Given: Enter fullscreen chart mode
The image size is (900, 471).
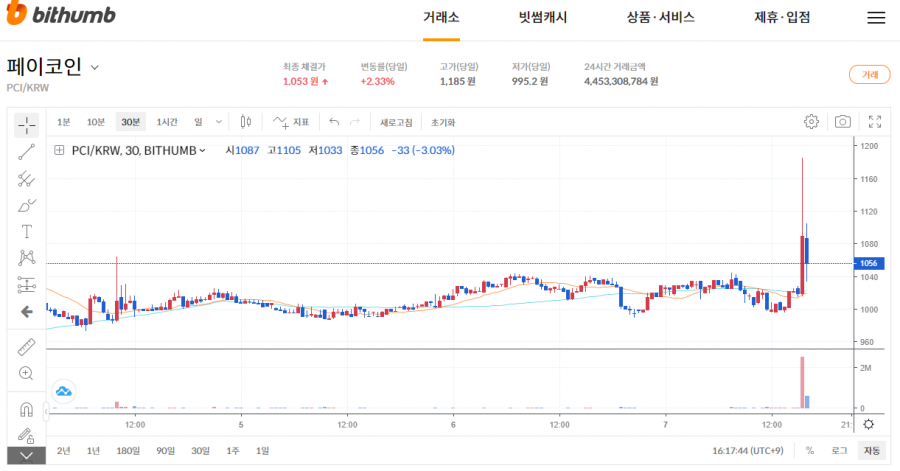Looking at the screenshot, I should 875,122.
